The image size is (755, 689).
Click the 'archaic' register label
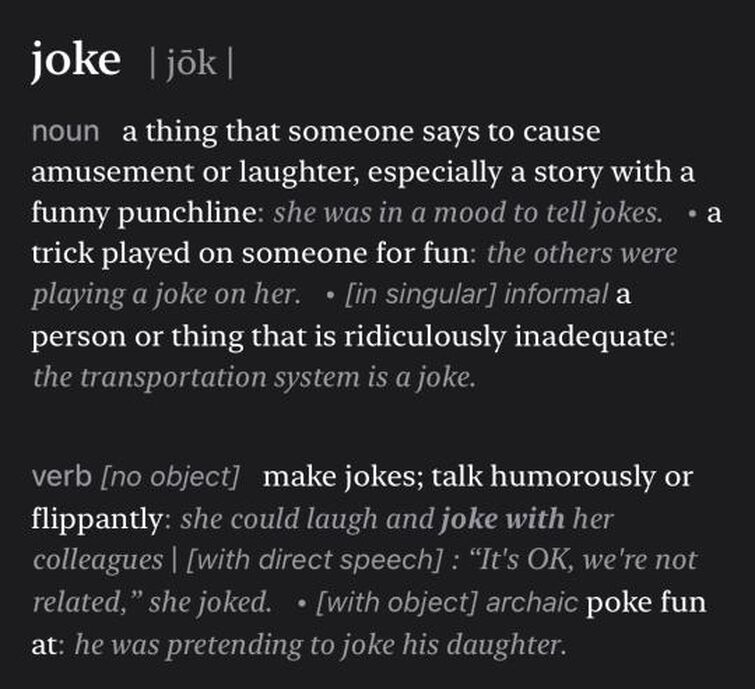(532, 602)
